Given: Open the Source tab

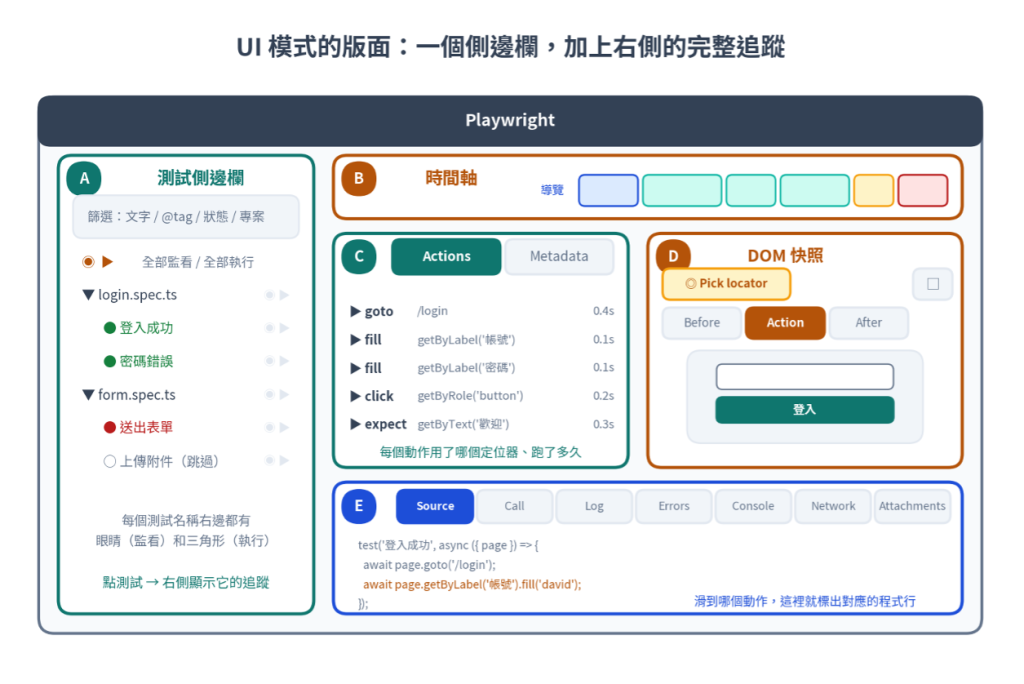Looking at the screenshot, I should pyautogui.click(x=435, y=506).
